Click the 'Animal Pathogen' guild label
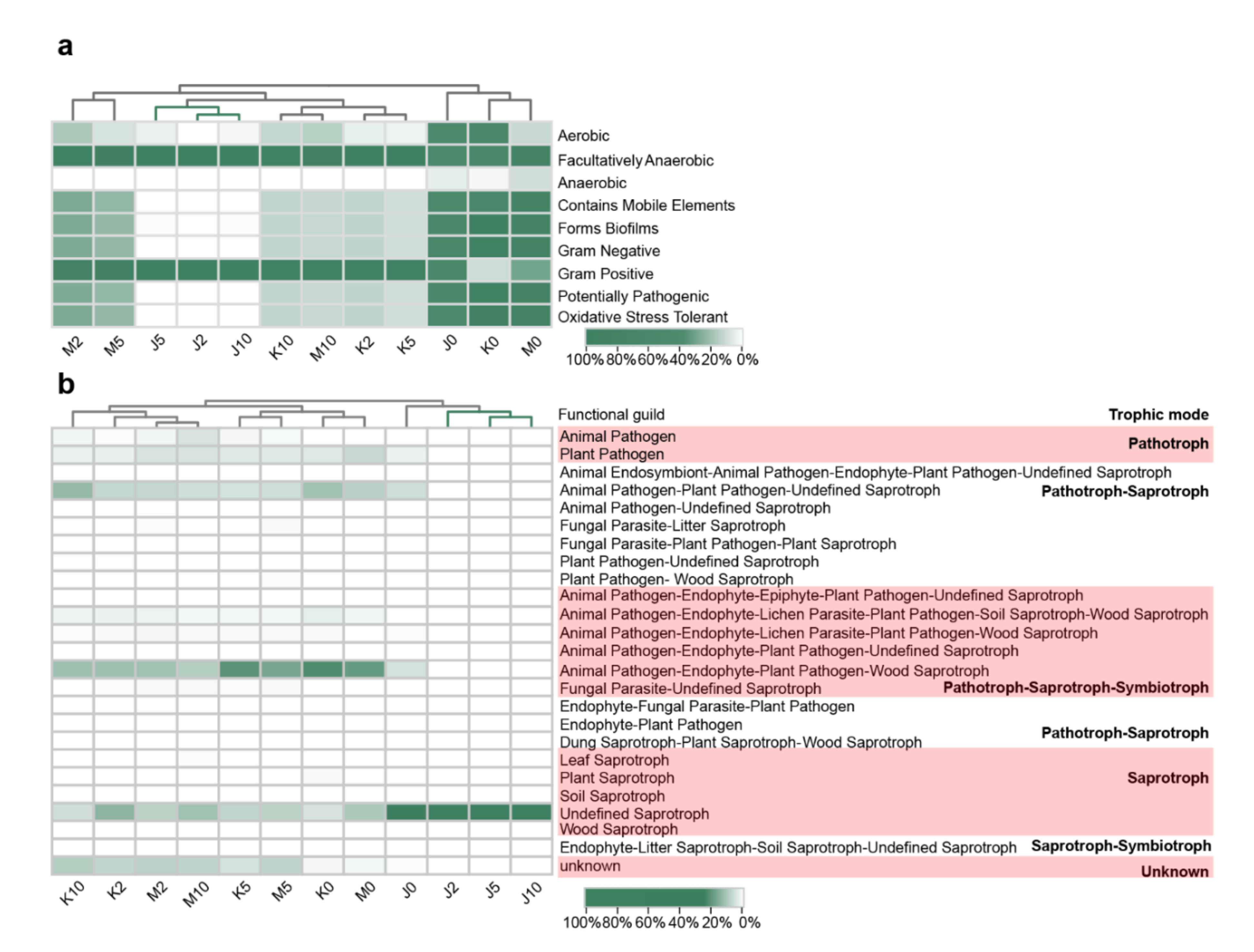Image resolution: width=1254 pixels, height=952 pixels. pos(617,436)
